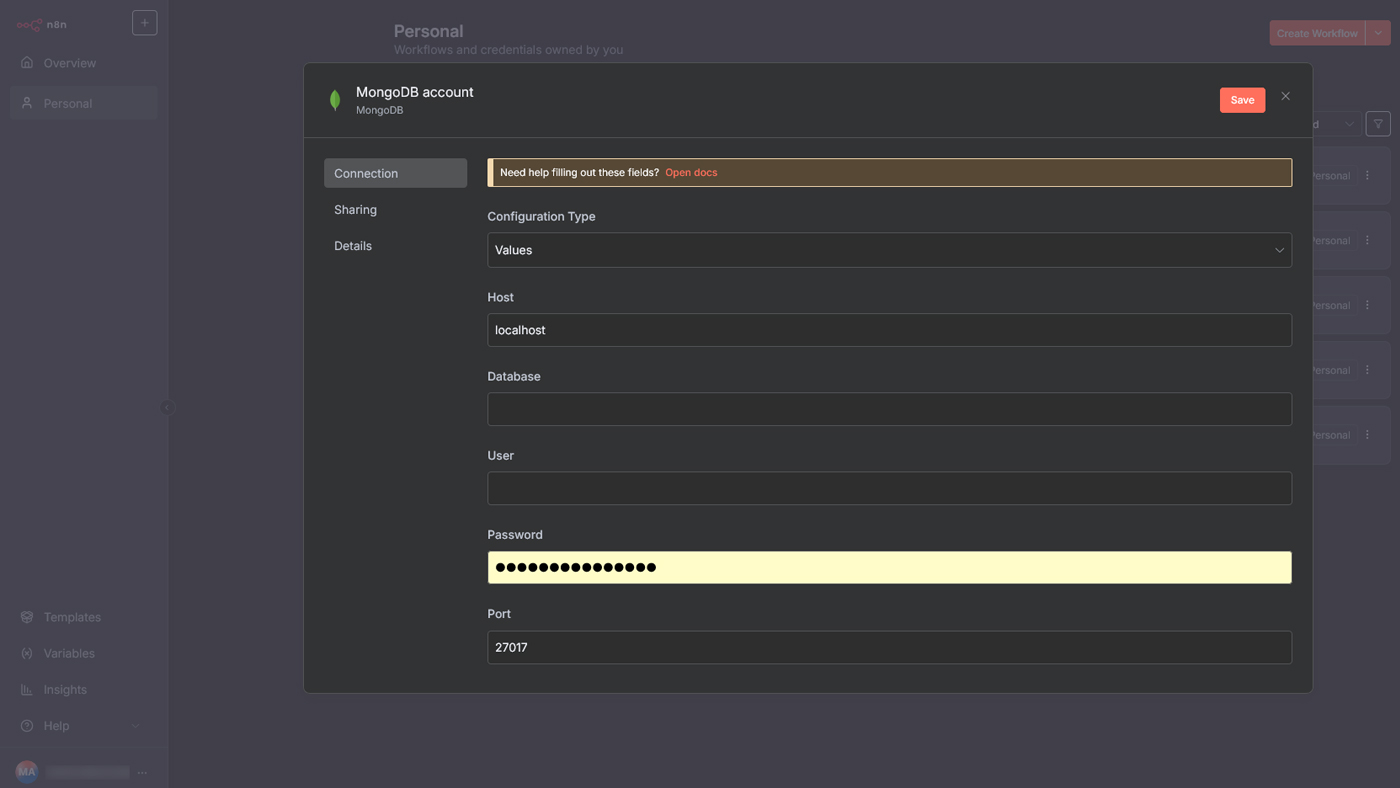The width and height of the screenshot is (1400, 788).
Task: Click the MongoDB leaf logo icon
Action: pos(335,100)
